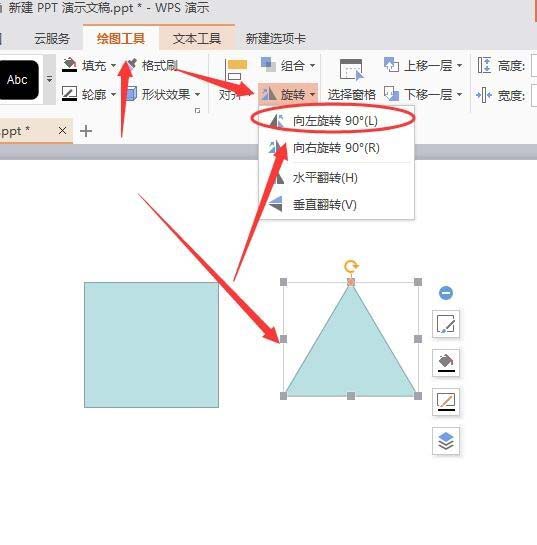Select the blue square shape
Image resolution: width=537 pixels, height=545 pixels.
(x=152, y=345)
